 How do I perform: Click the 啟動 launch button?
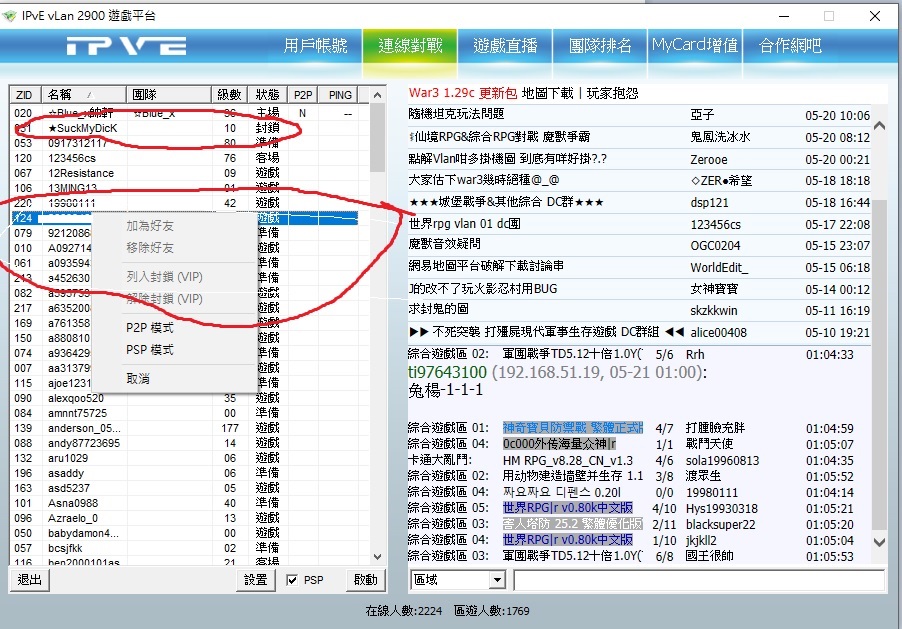pos(366,580)
